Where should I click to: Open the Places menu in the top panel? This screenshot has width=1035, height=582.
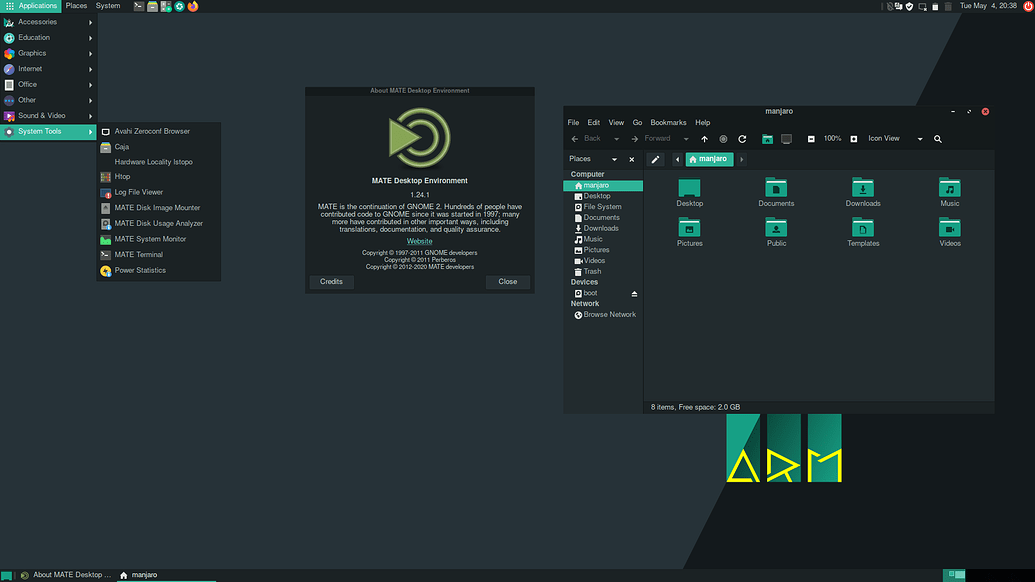point(76,5)
